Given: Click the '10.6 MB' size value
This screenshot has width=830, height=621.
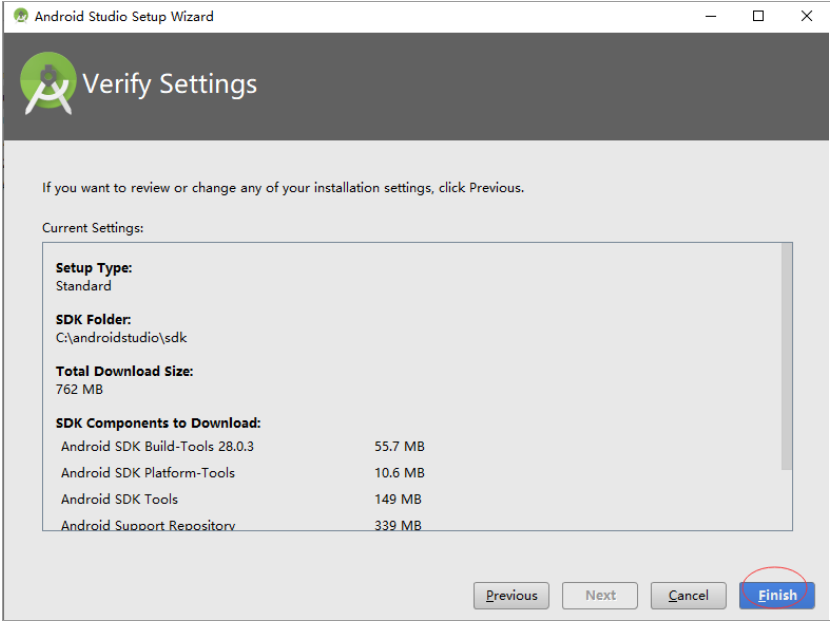Looking at the screenshot, I should pyautogui.click(x=400, y=473).
